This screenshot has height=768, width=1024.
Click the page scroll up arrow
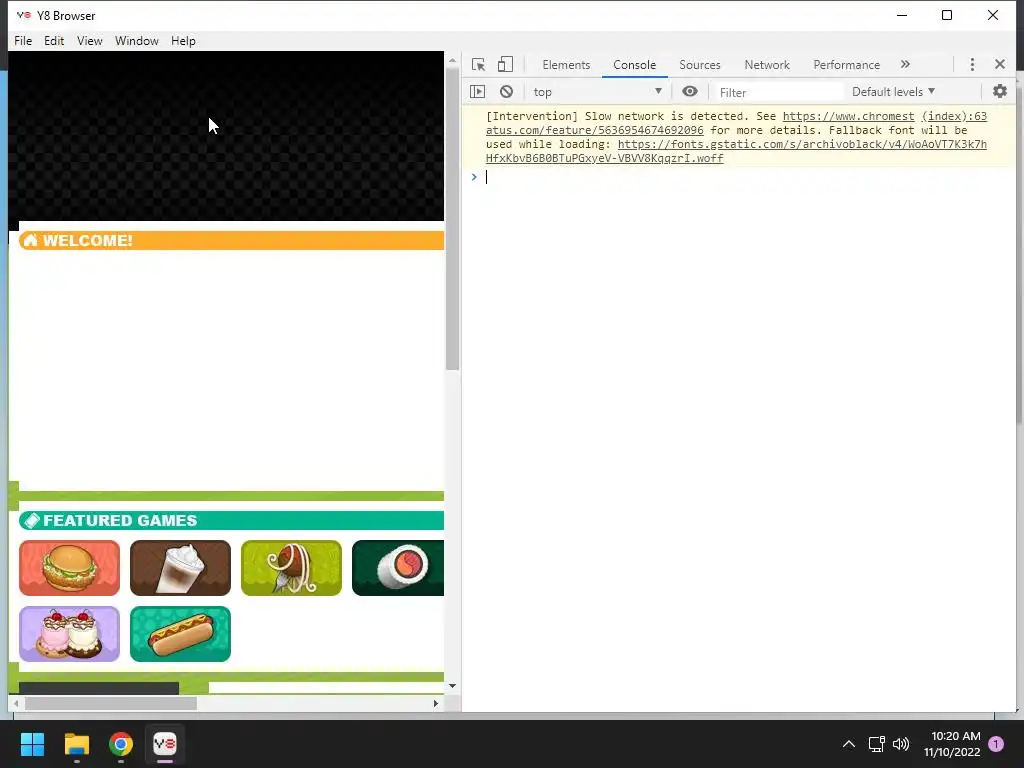point(452,60)
